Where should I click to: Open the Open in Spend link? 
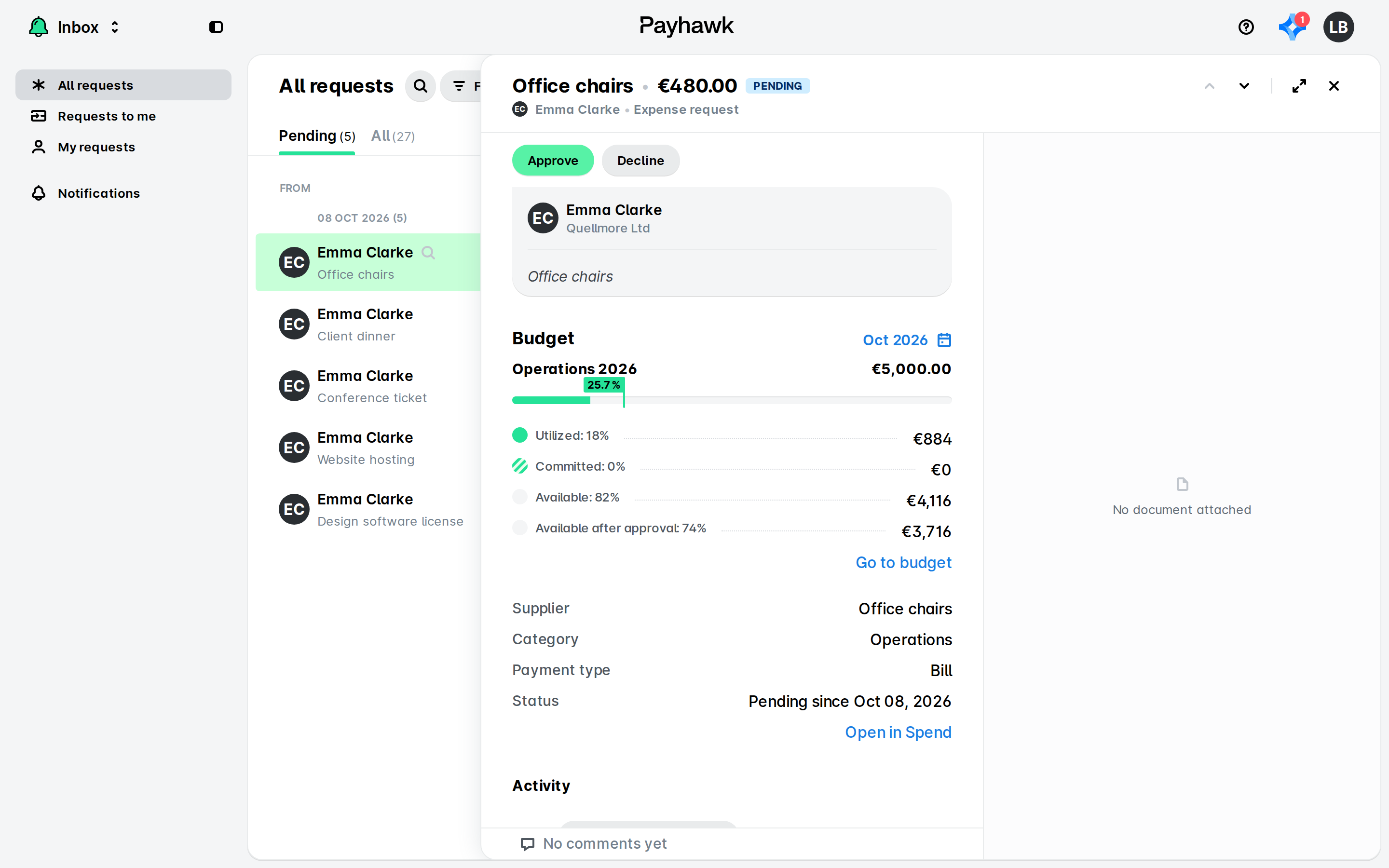(x=898, y=732)
